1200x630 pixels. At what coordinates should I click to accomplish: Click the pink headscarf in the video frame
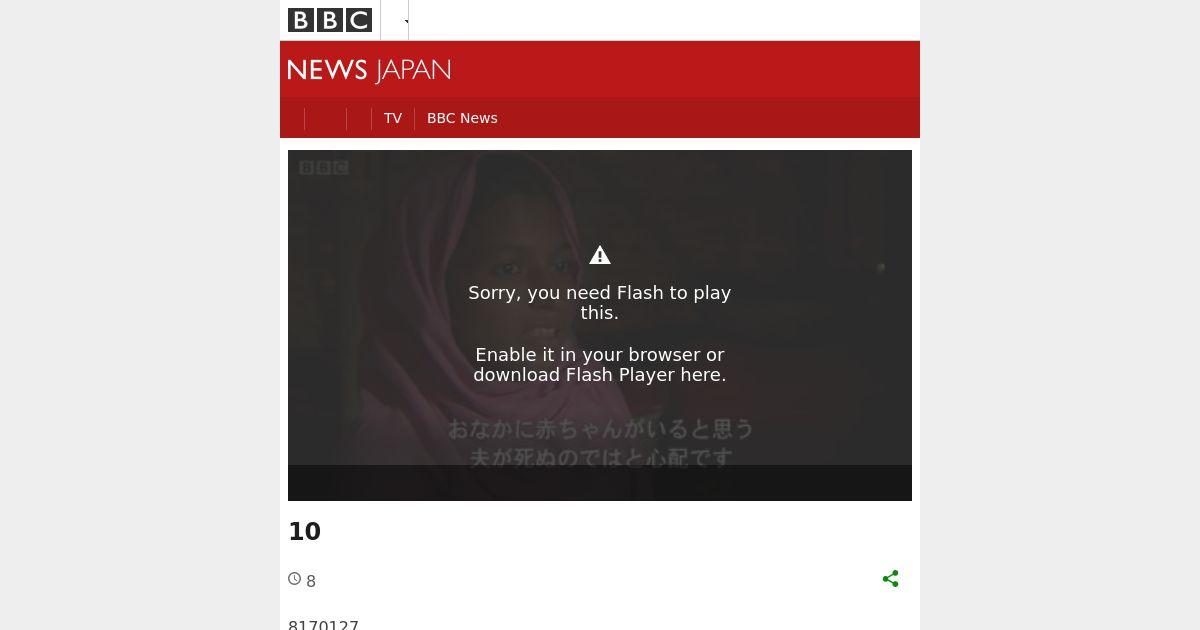click(x=400, y=300)
